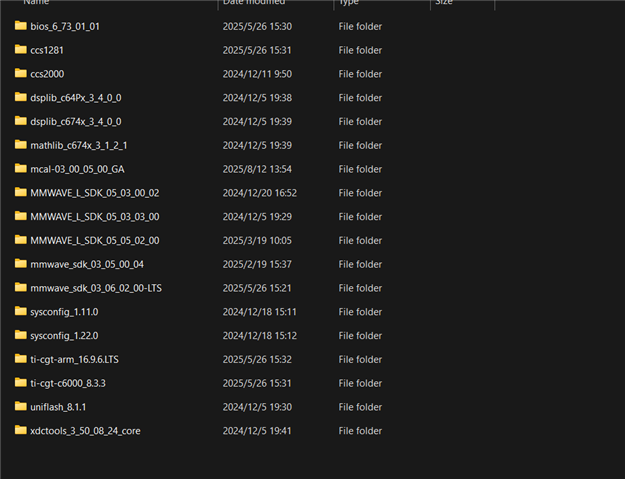Click the mmwave_sdk_03_06_02_00-LTS name
Image resolution: width=625 pixels, height=479 pixels.
coord(96,288)
